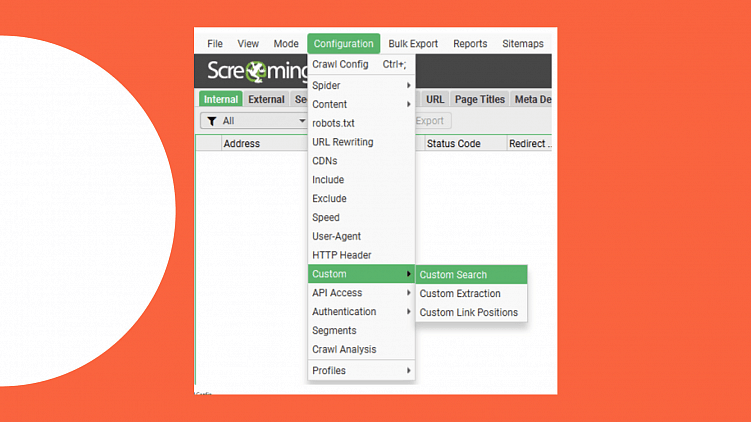Viewport: 751px width, 422px height.
Task: Choose Custom Link Positions option
Action: [x=471, y=312]
